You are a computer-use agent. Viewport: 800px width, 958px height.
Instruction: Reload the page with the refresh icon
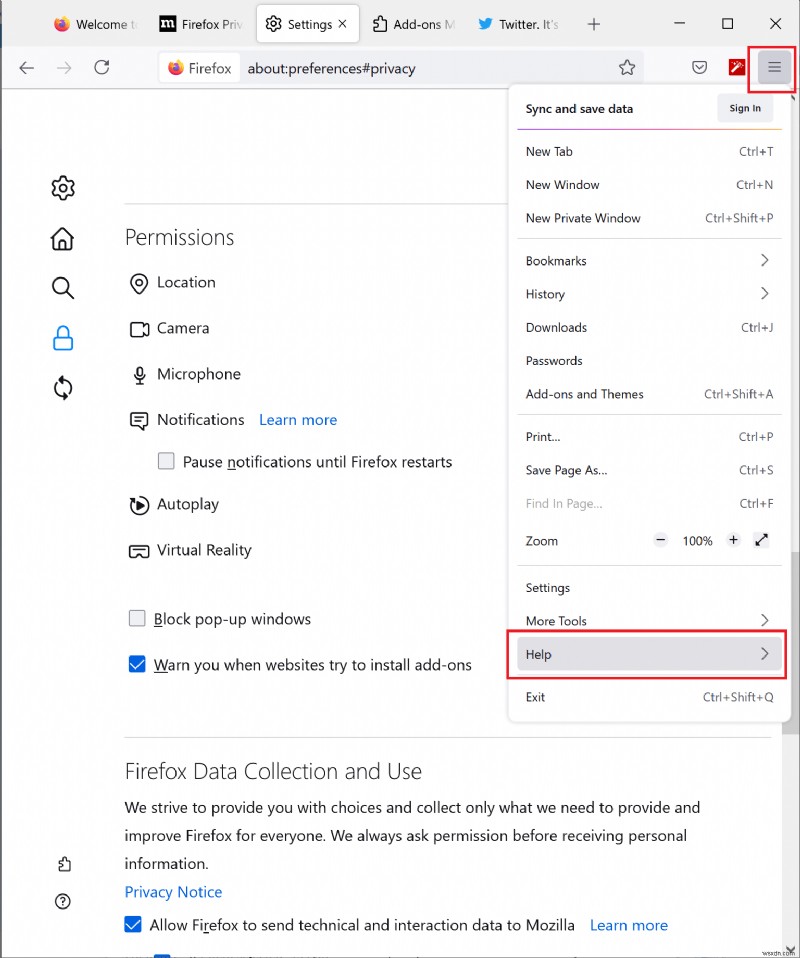point(101,68)
